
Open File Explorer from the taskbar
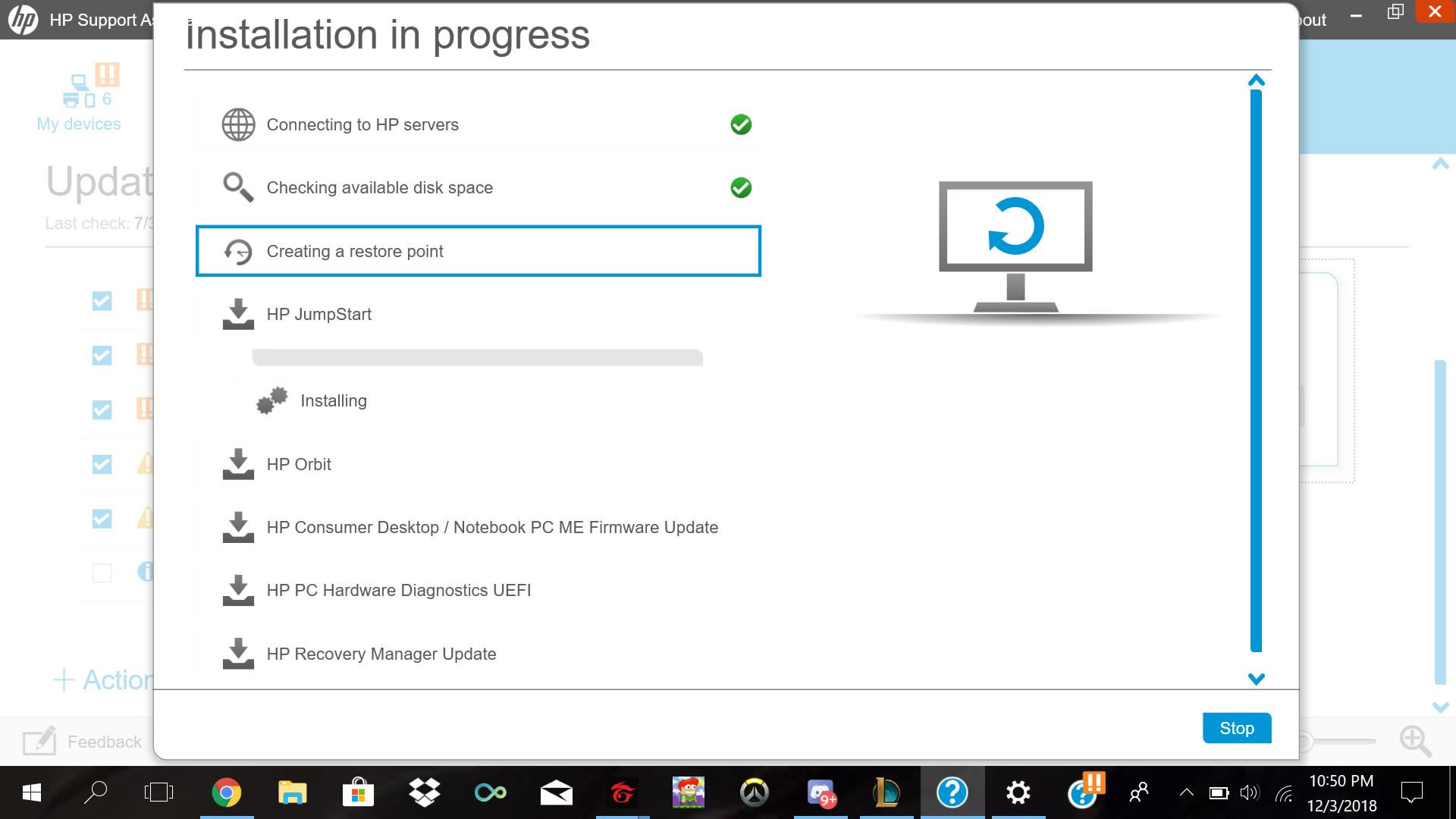292,792
